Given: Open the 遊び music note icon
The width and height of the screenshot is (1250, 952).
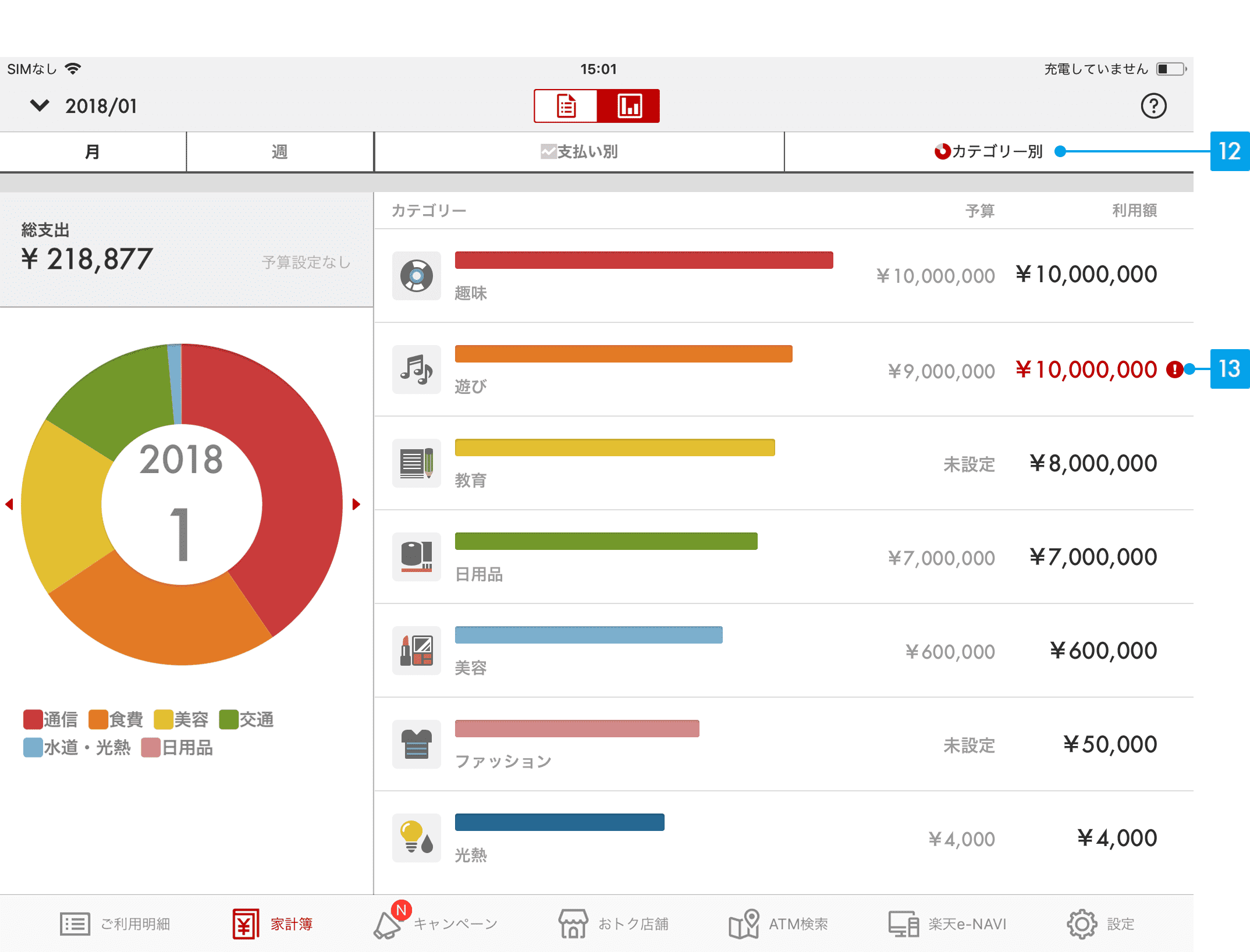Looking at the screenshot, I should (x=416, y=370).
